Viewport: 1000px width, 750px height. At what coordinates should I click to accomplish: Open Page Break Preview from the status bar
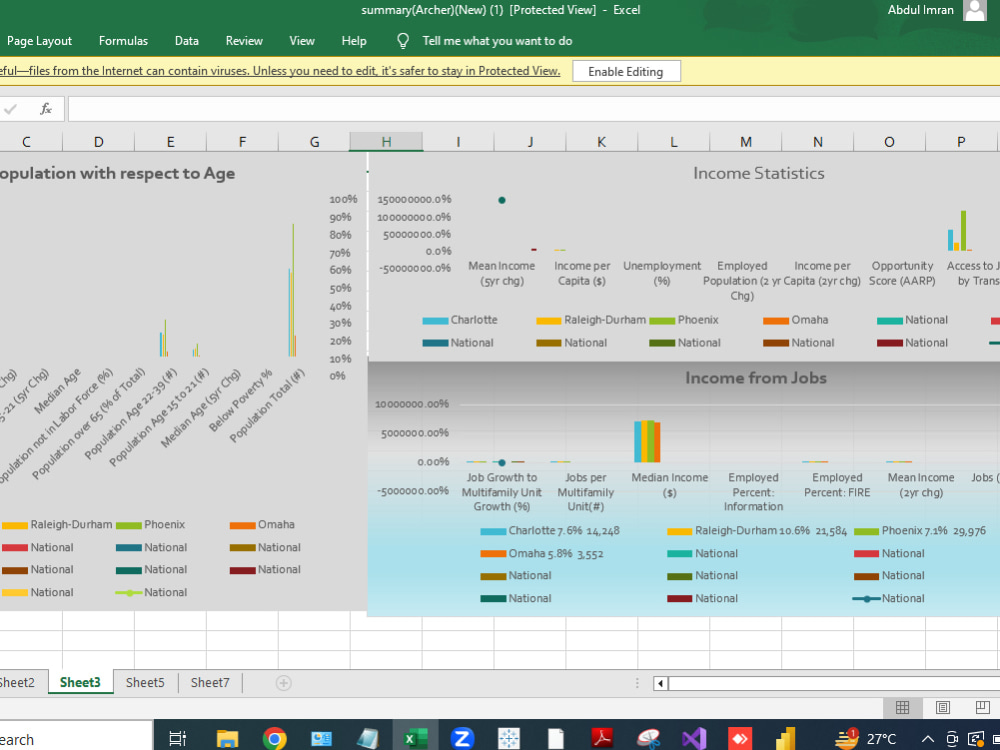click(x=981, y=707)
